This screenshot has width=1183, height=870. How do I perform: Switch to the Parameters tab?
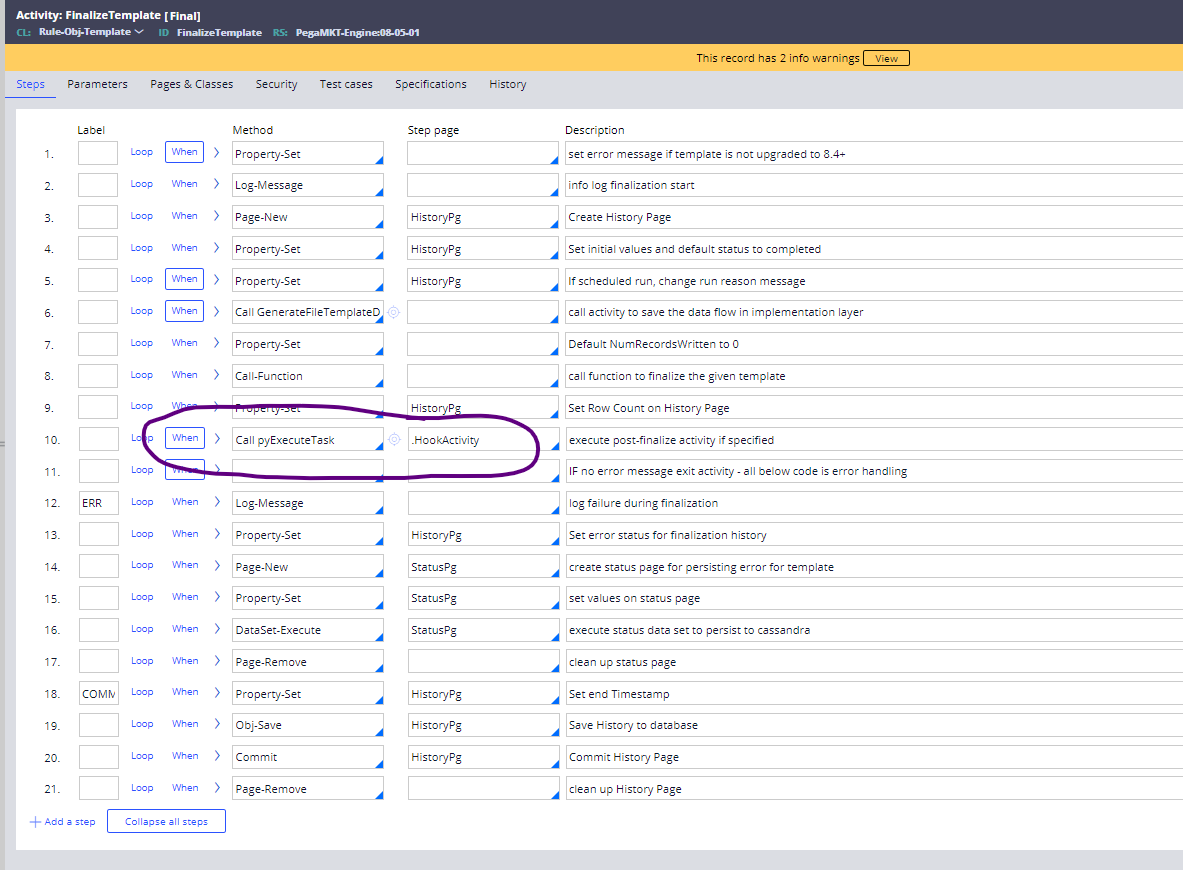tap(97, 84)
